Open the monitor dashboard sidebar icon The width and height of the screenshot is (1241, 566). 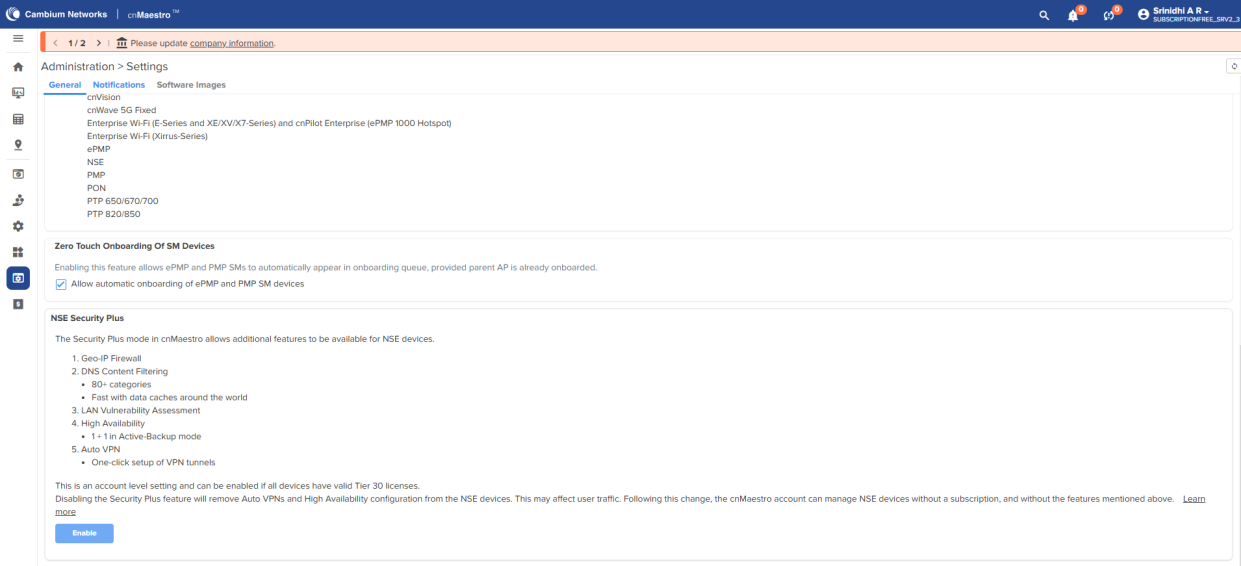tap(17, 93)
